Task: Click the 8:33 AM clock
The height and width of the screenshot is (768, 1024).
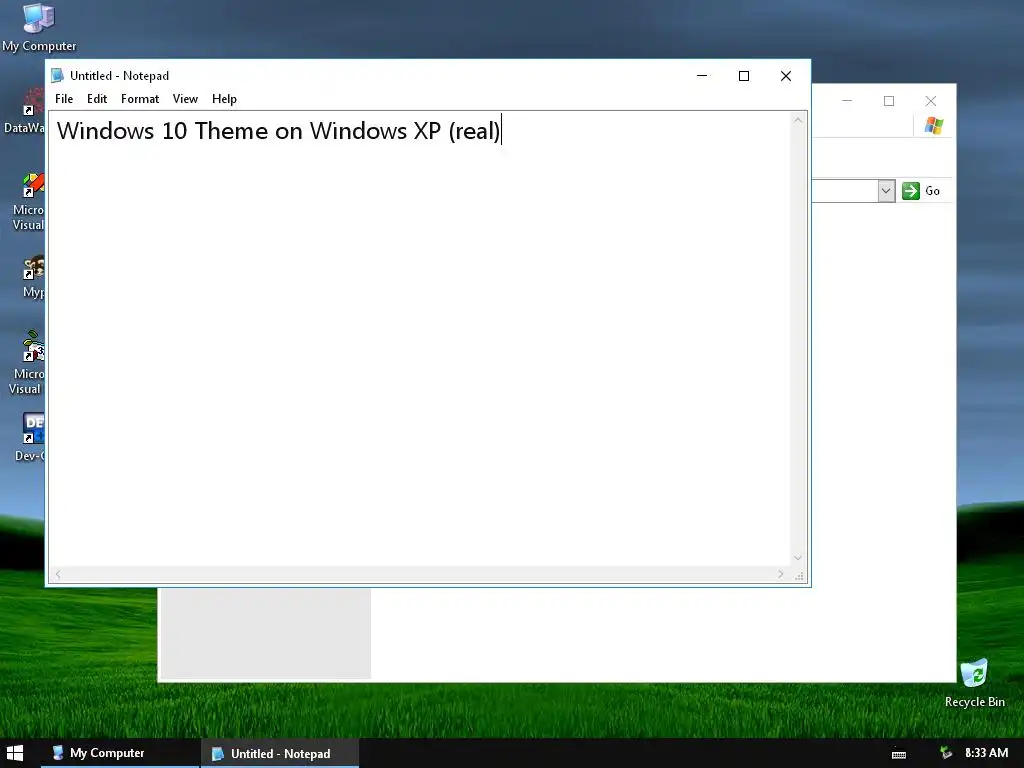Action: (986, 753)
